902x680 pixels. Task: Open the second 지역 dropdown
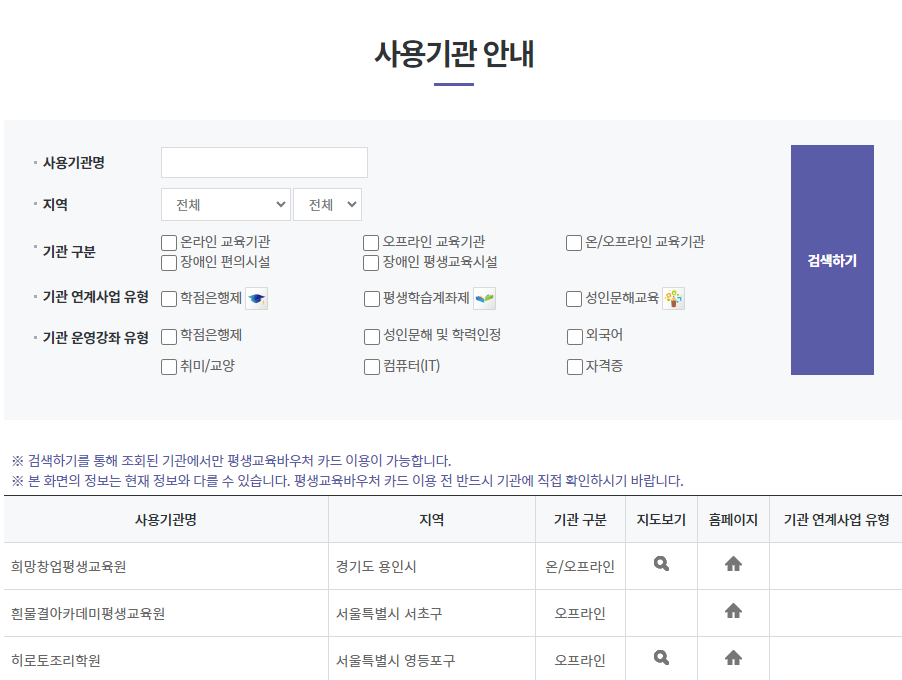coord(327,203)
